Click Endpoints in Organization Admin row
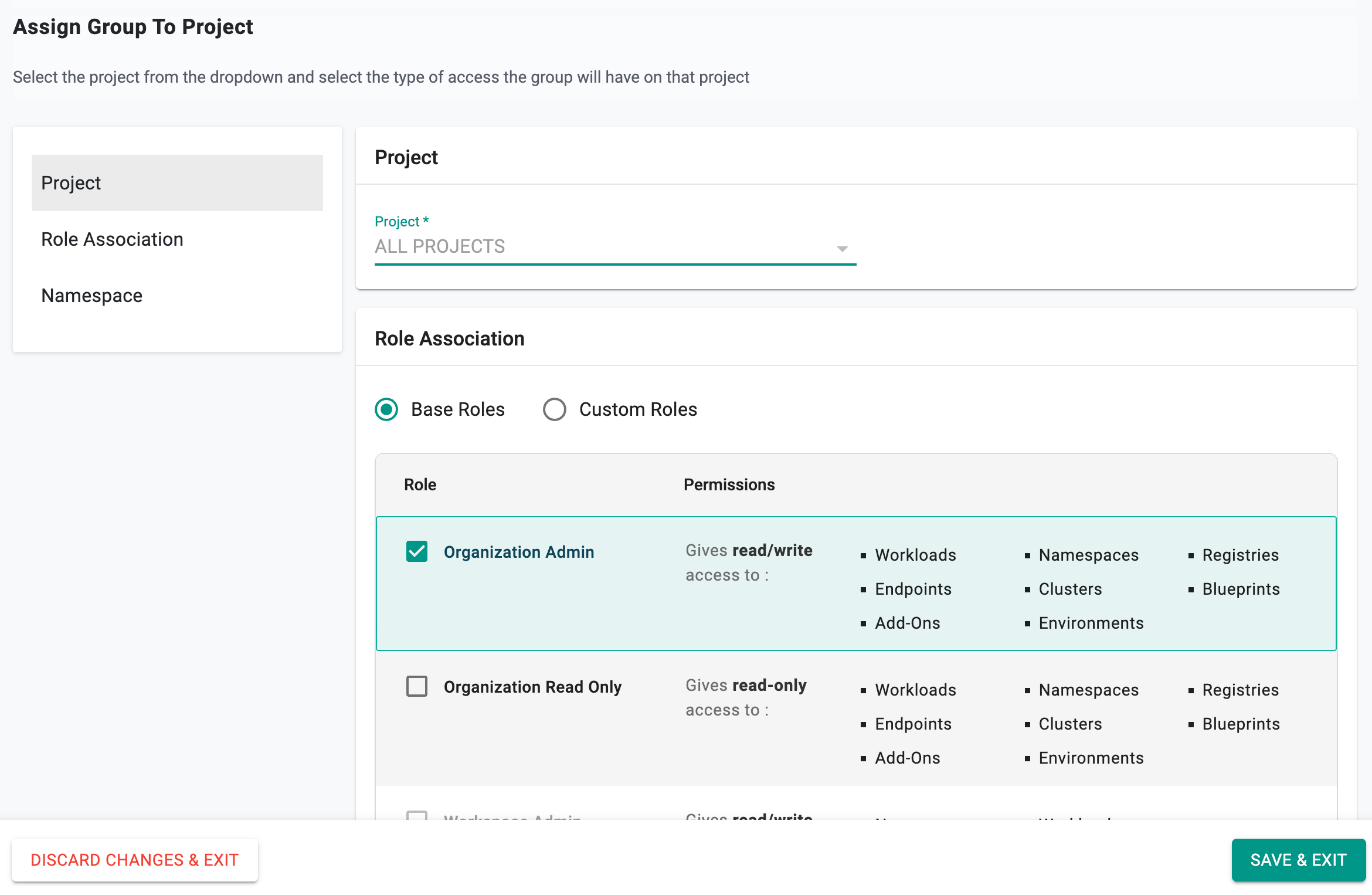The width and height of the screenshot is (1372, 895). (913, 589)
